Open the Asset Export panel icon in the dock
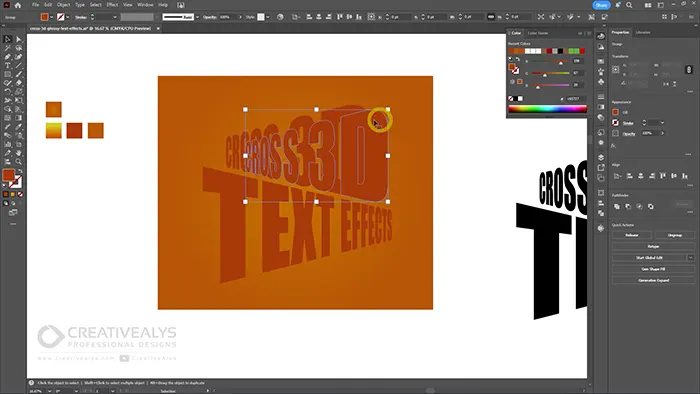Image resolution: width=700 pixels, height=394 pixels. (601, 167)
